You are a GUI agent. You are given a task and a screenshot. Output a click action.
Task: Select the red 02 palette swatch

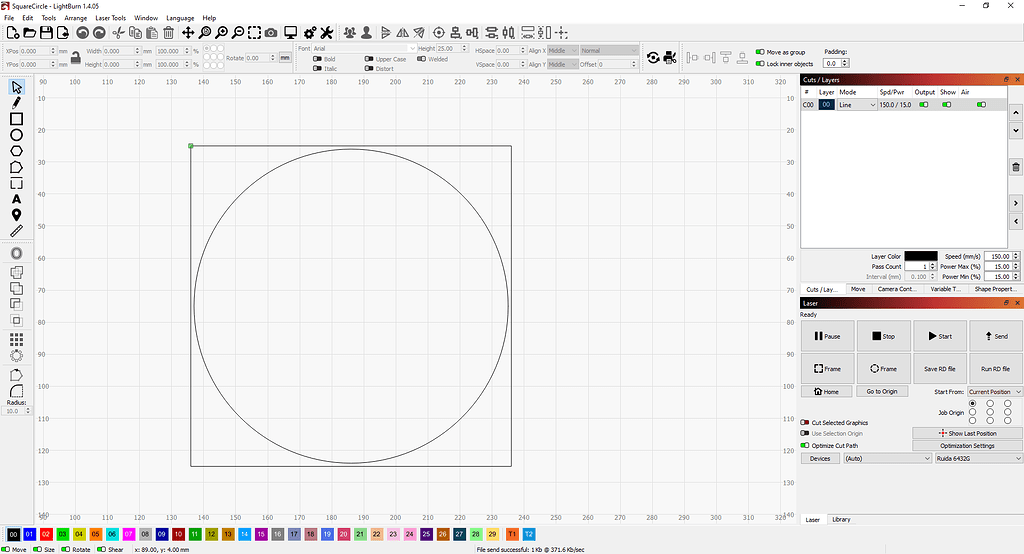(46, 534)
